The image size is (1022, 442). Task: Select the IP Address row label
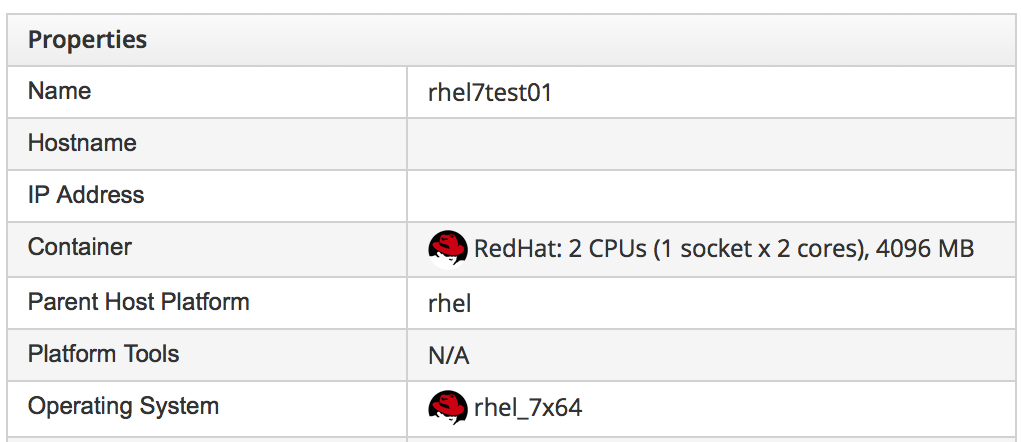coord(86,196)
